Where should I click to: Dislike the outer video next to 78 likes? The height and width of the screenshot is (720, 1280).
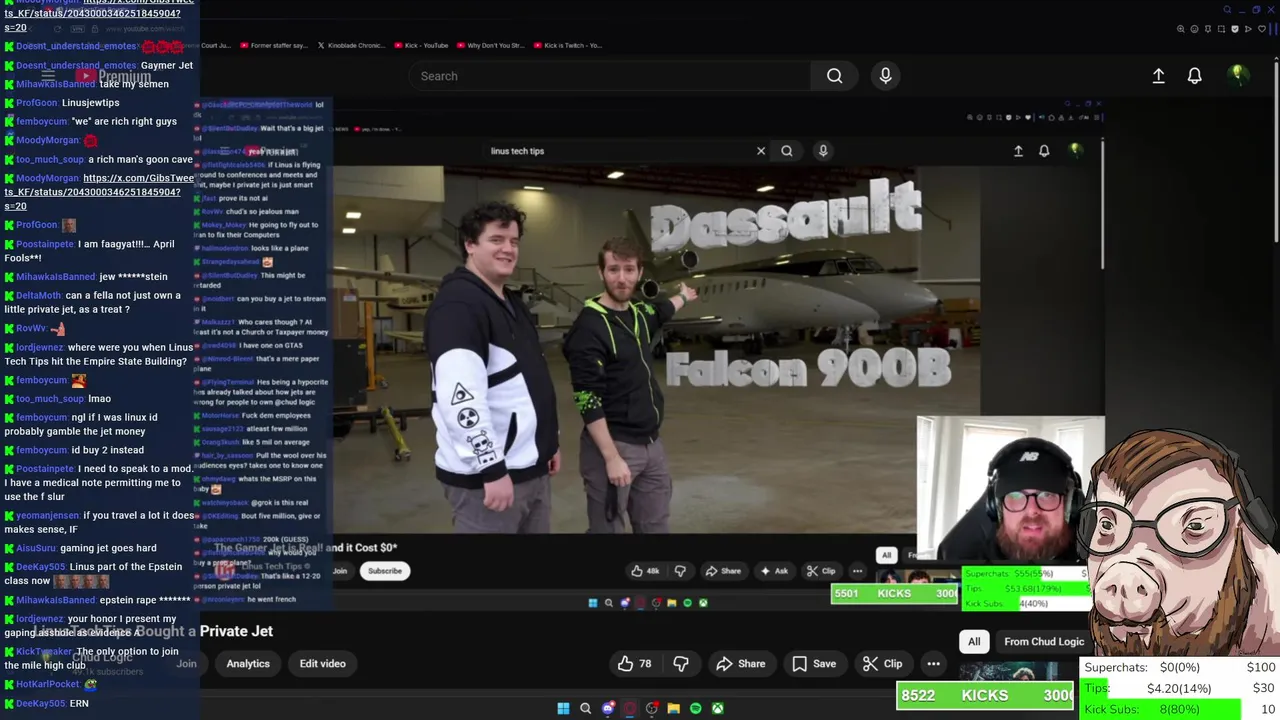[x=681, y=663]
